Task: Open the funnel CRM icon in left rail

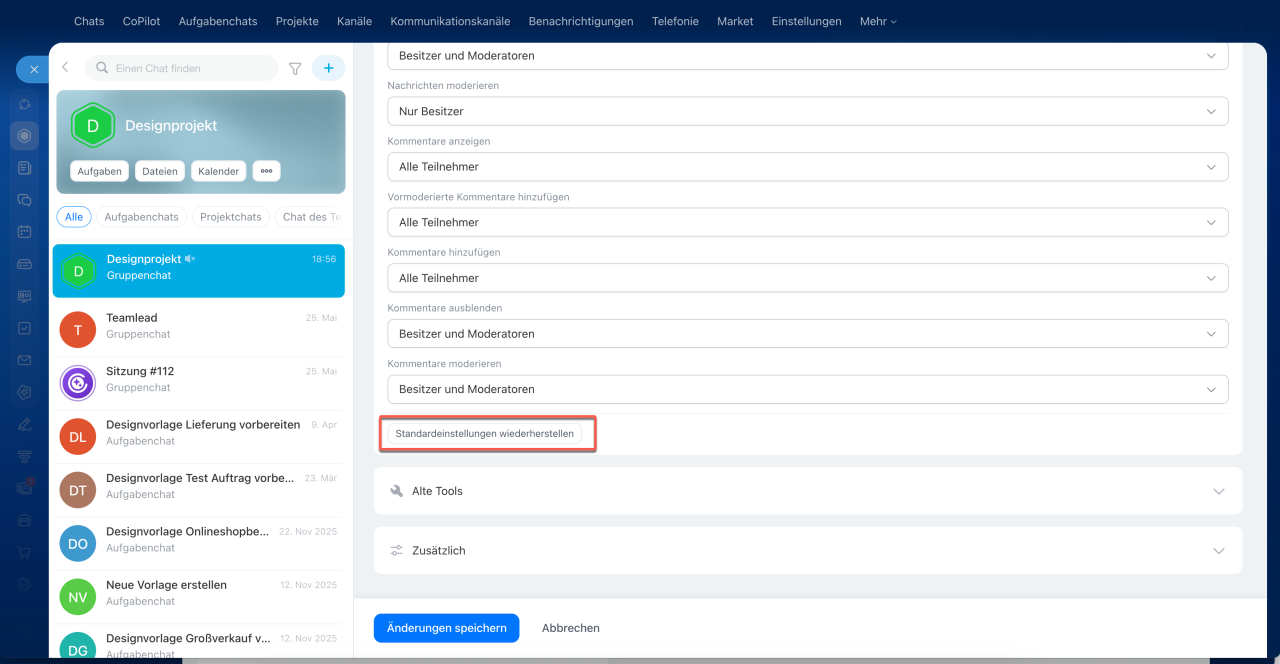Action: [24, 456]
